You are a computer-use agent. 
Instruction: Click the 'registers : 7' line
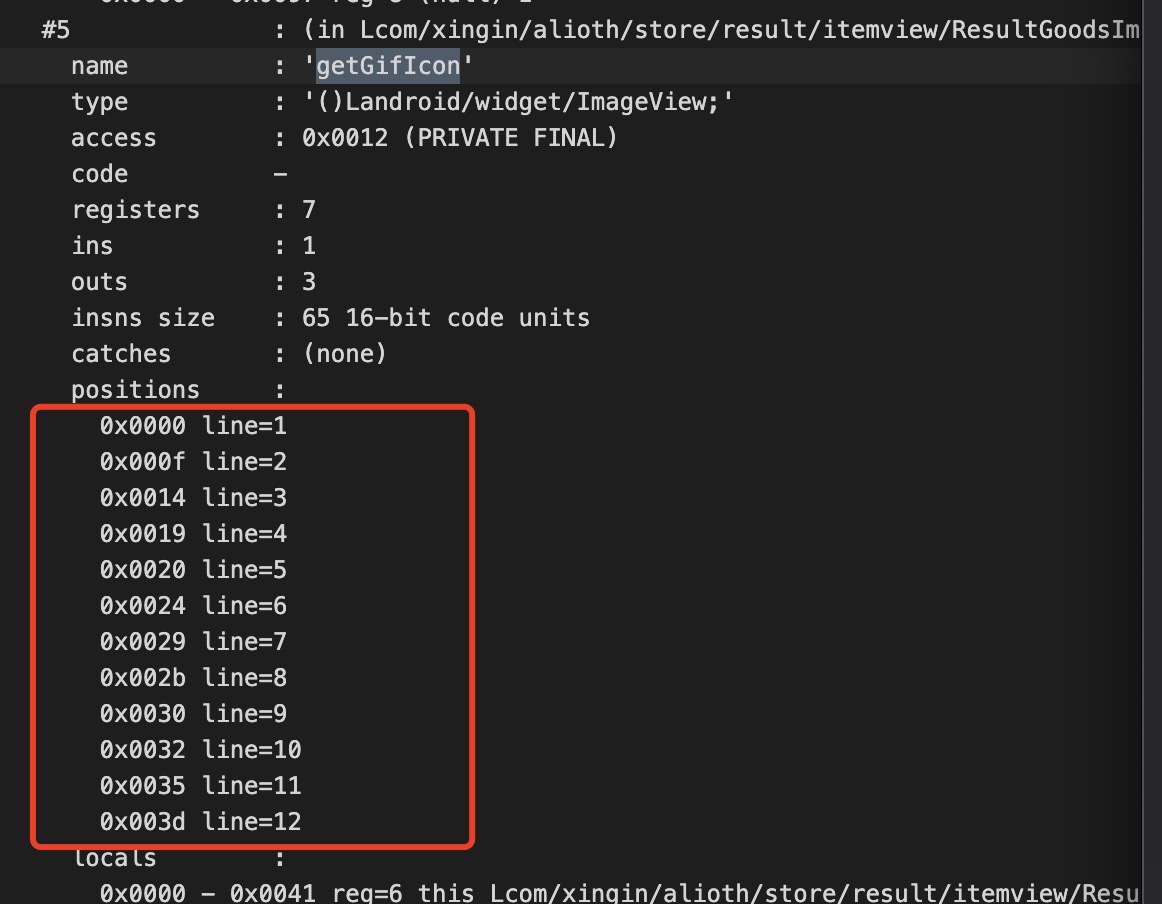190,209
